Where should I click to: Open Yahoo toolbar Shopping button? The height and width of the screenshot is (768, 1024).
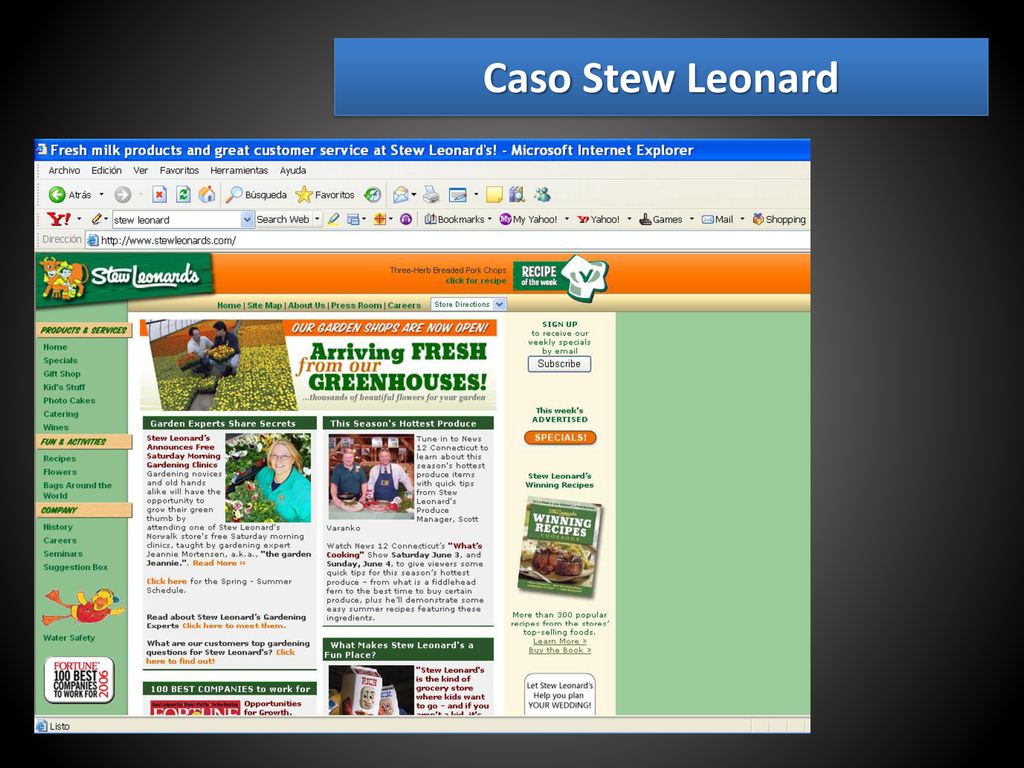(x=778, y=219)
